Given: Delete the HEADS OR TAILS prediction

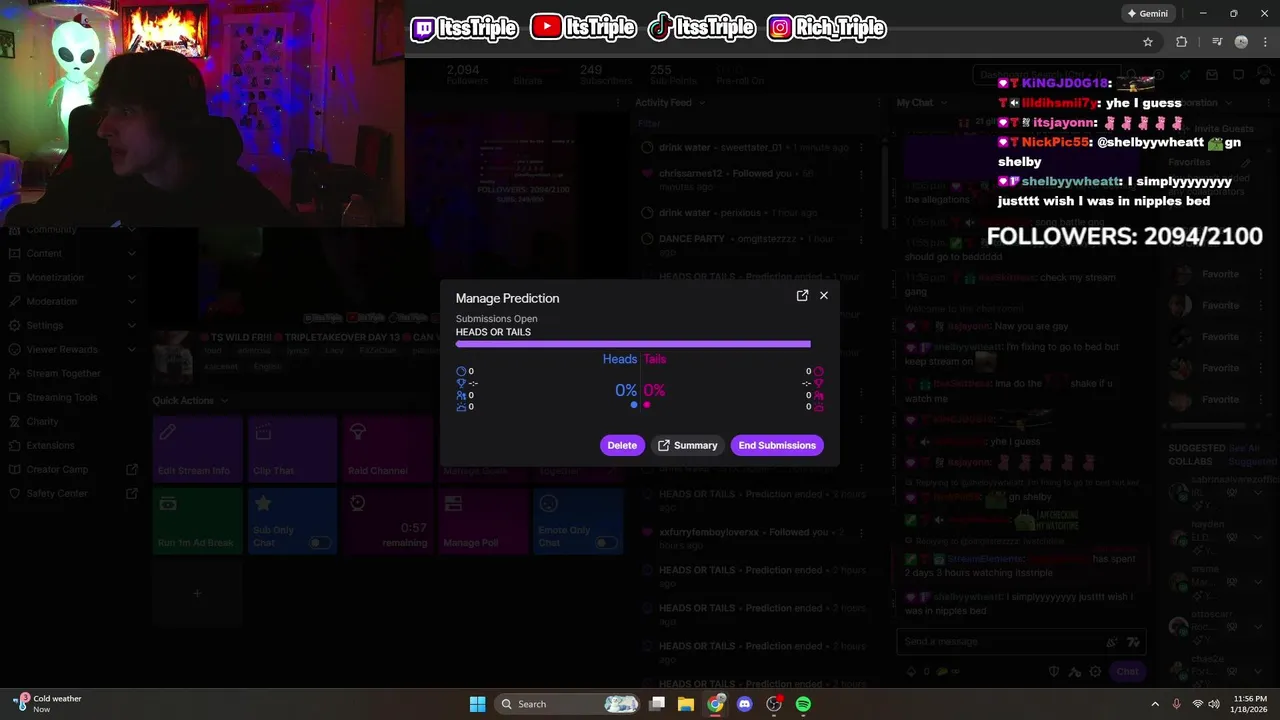Looking at the screenshot, I should tap(622, 445).
